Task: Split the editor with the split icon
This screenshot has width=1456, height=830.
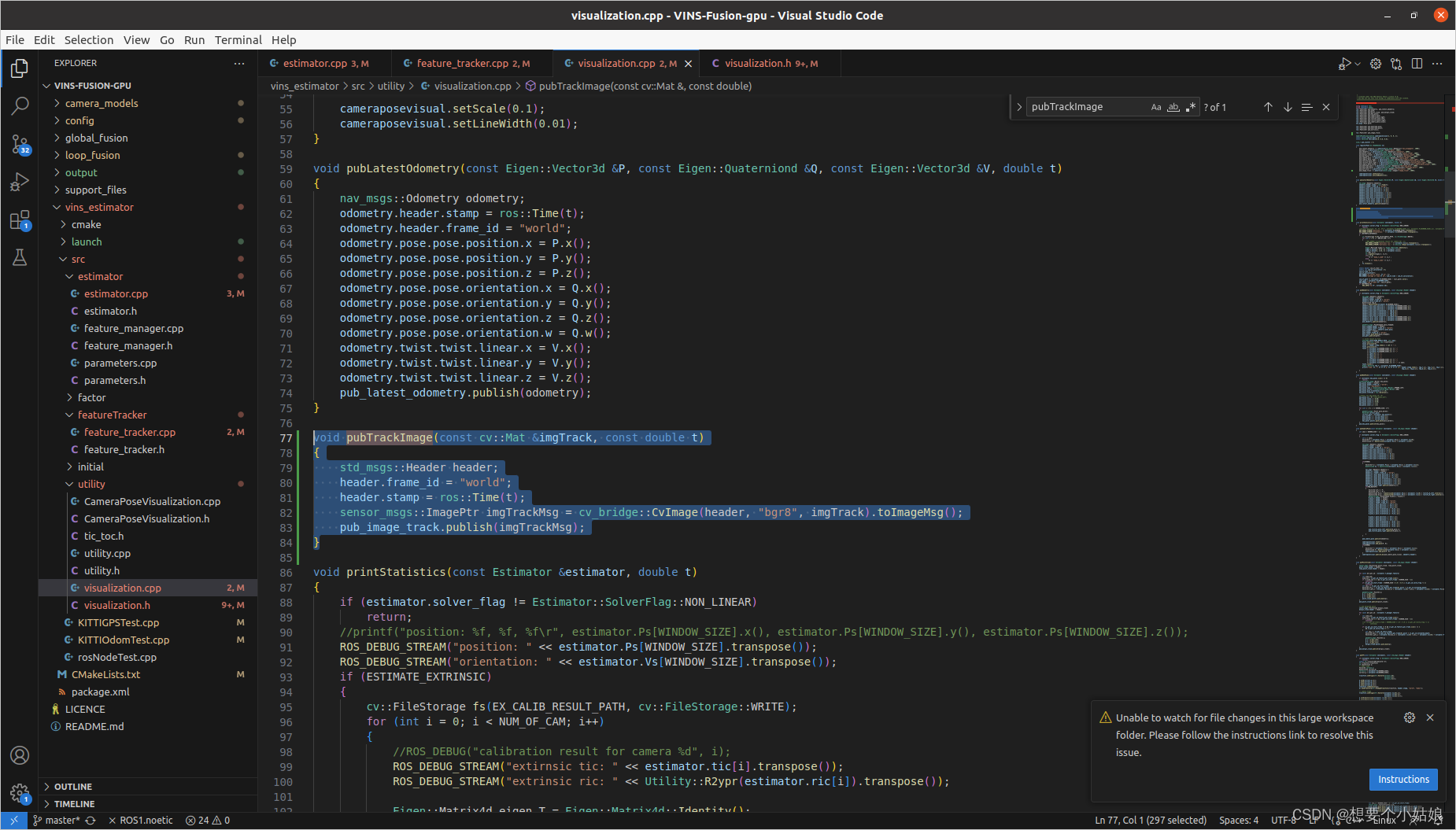Action: [x=1417, y=64]
